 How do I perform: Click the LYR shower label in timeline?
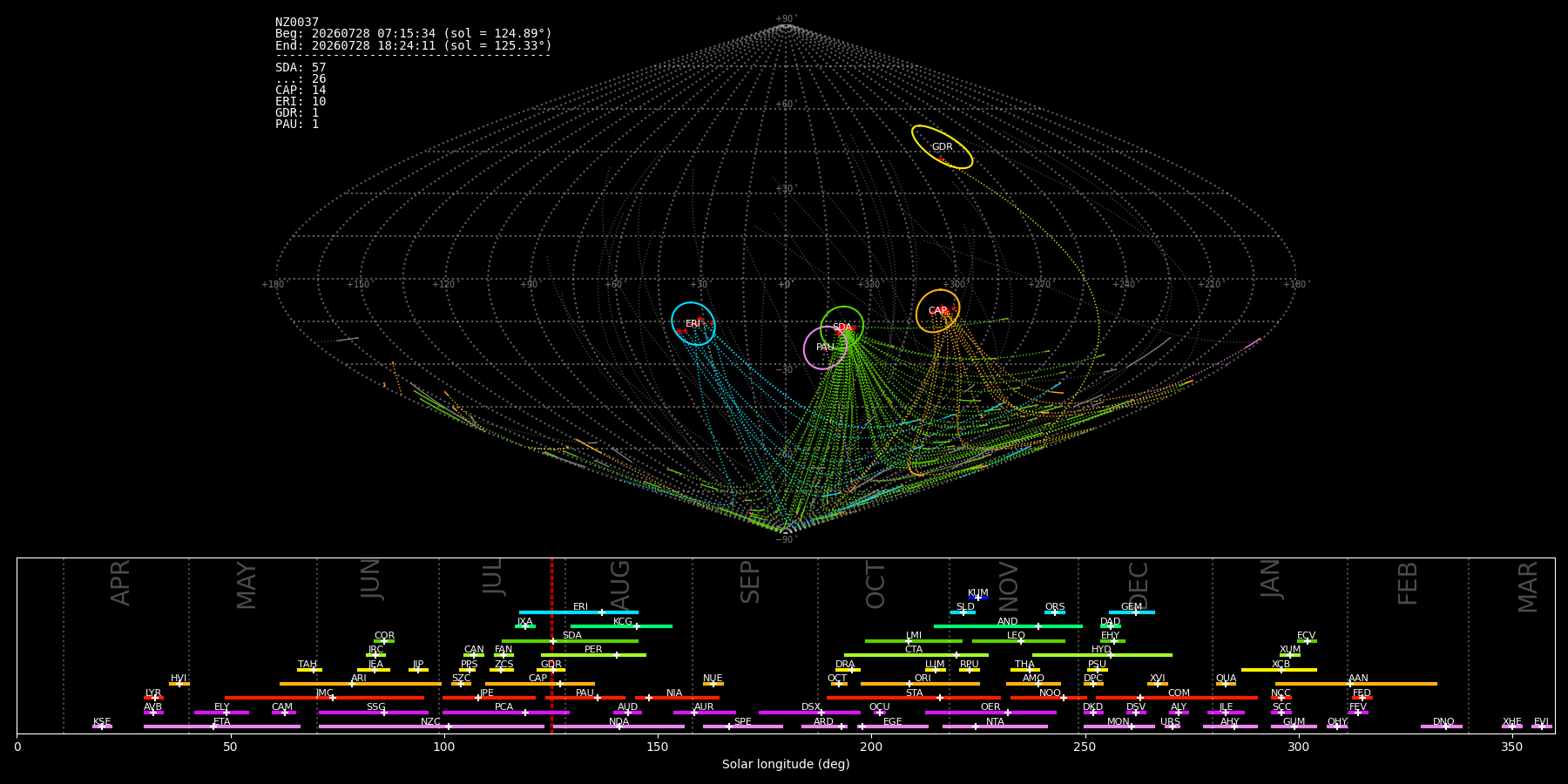pos(153,693)
